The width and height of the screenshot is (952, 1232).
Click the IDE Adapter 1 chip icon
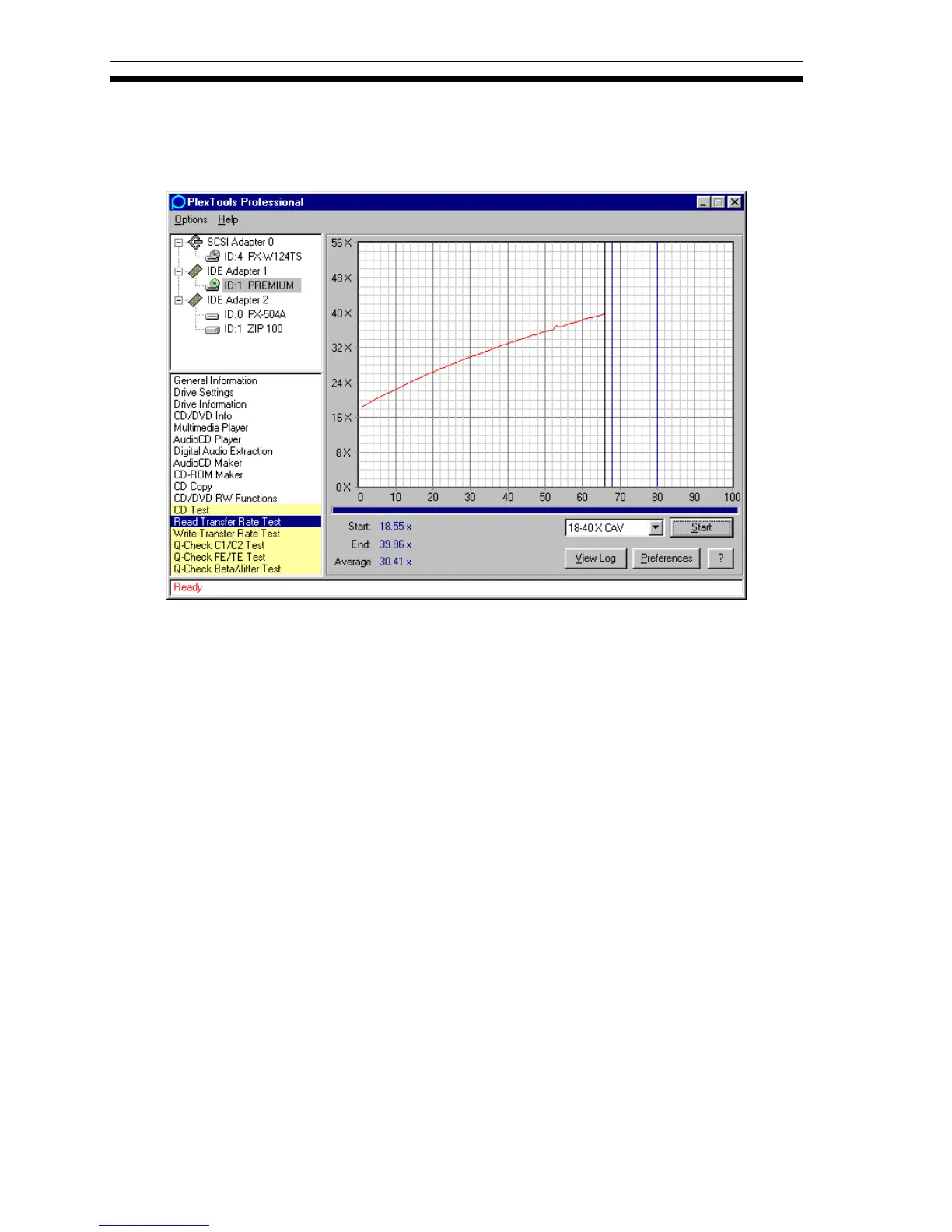pos(195,271)
